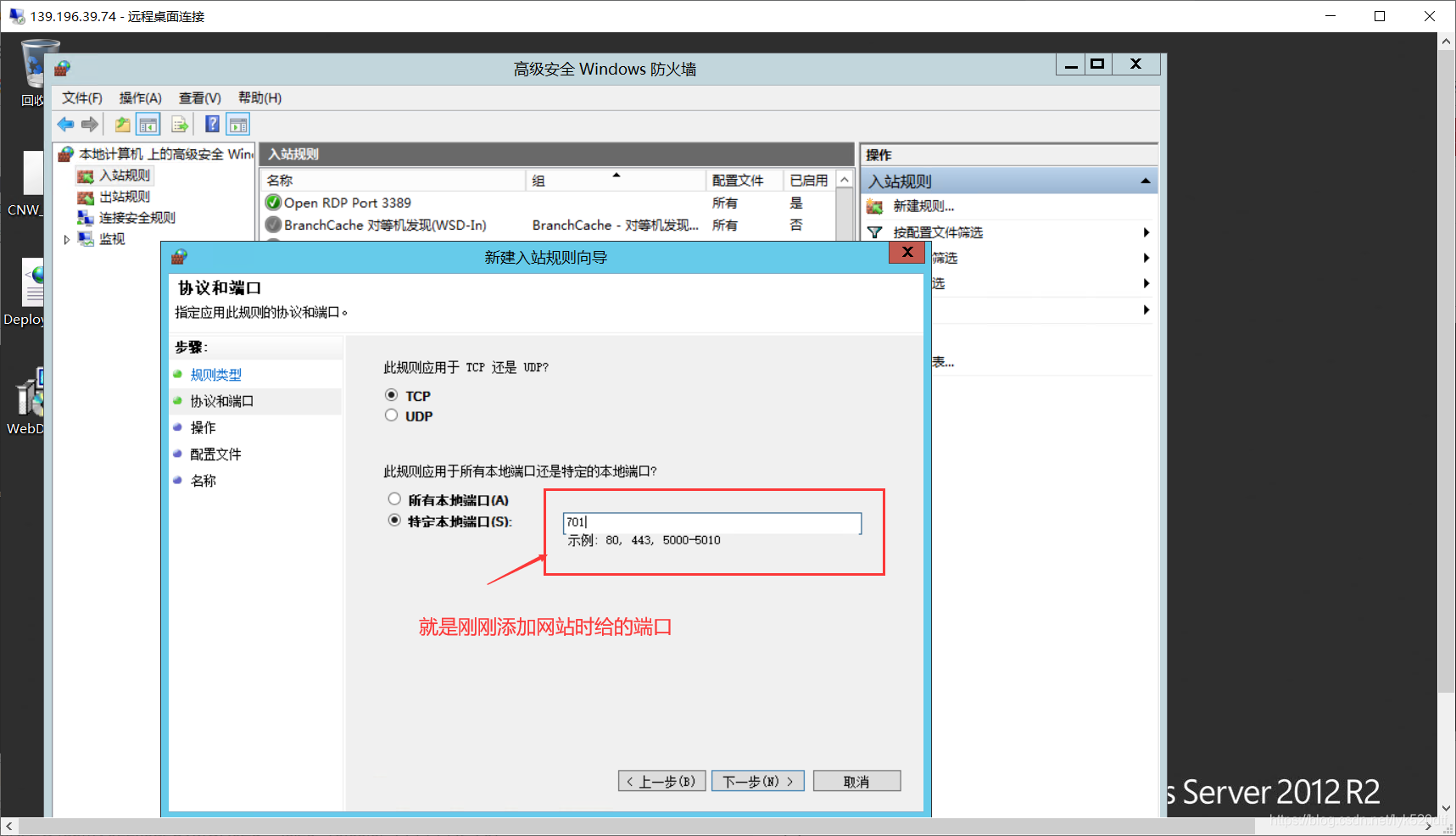The height and width of the screenshot is (836, 1456).
Task: Click the 配置文件 step in wizard sidebar
Action: [215, 454]
